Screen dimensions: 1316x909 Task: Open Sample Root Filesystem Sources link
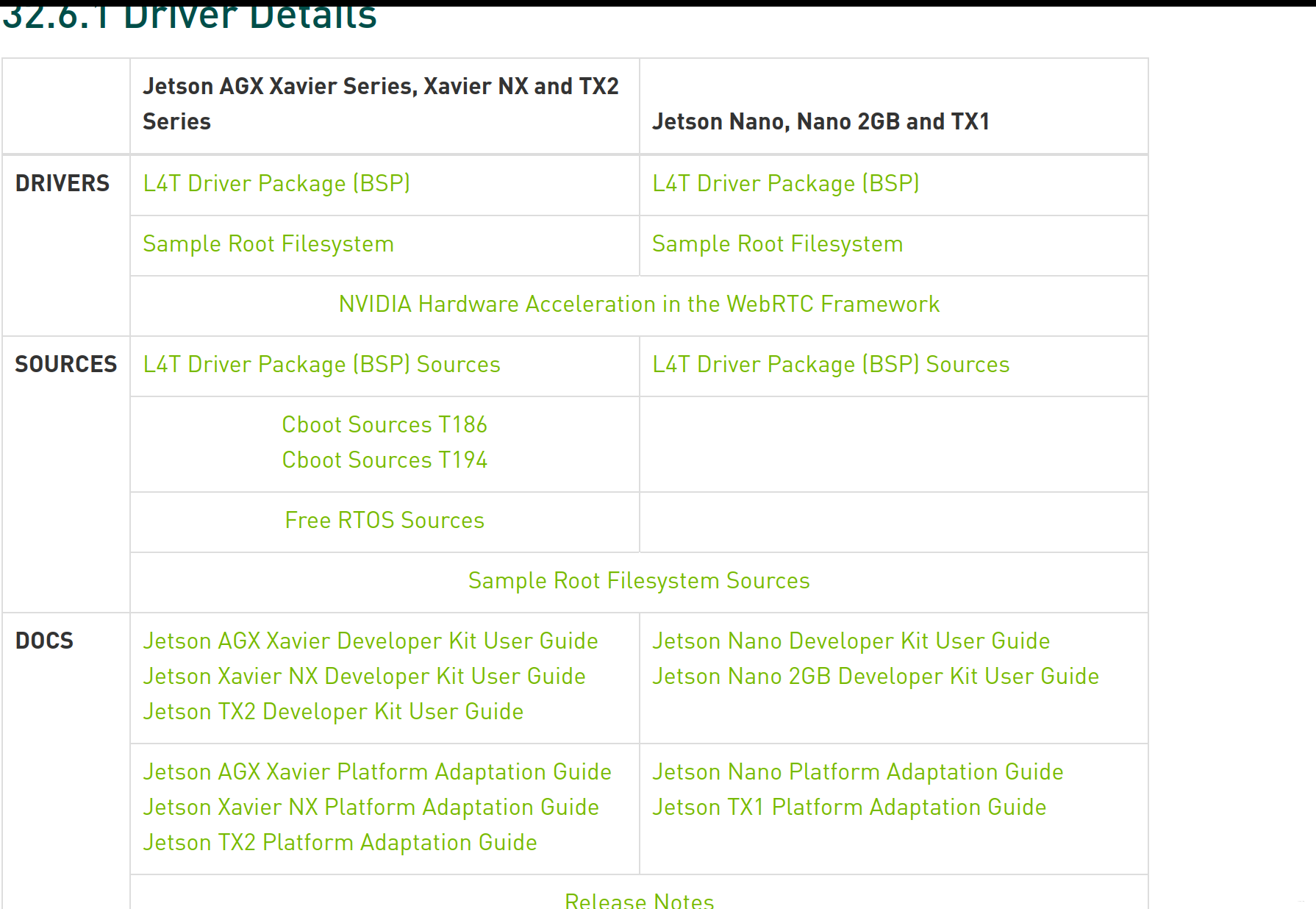click(639, 580)
